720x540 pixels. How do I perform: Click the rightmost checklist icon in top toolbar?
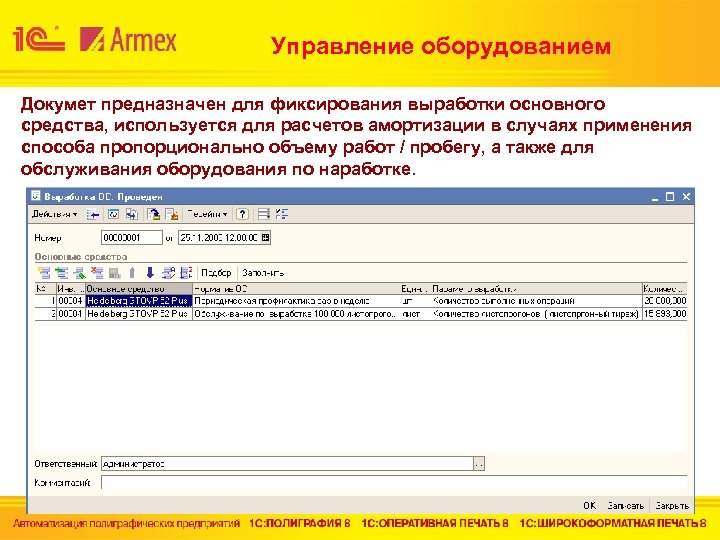[x=282, y=214]
